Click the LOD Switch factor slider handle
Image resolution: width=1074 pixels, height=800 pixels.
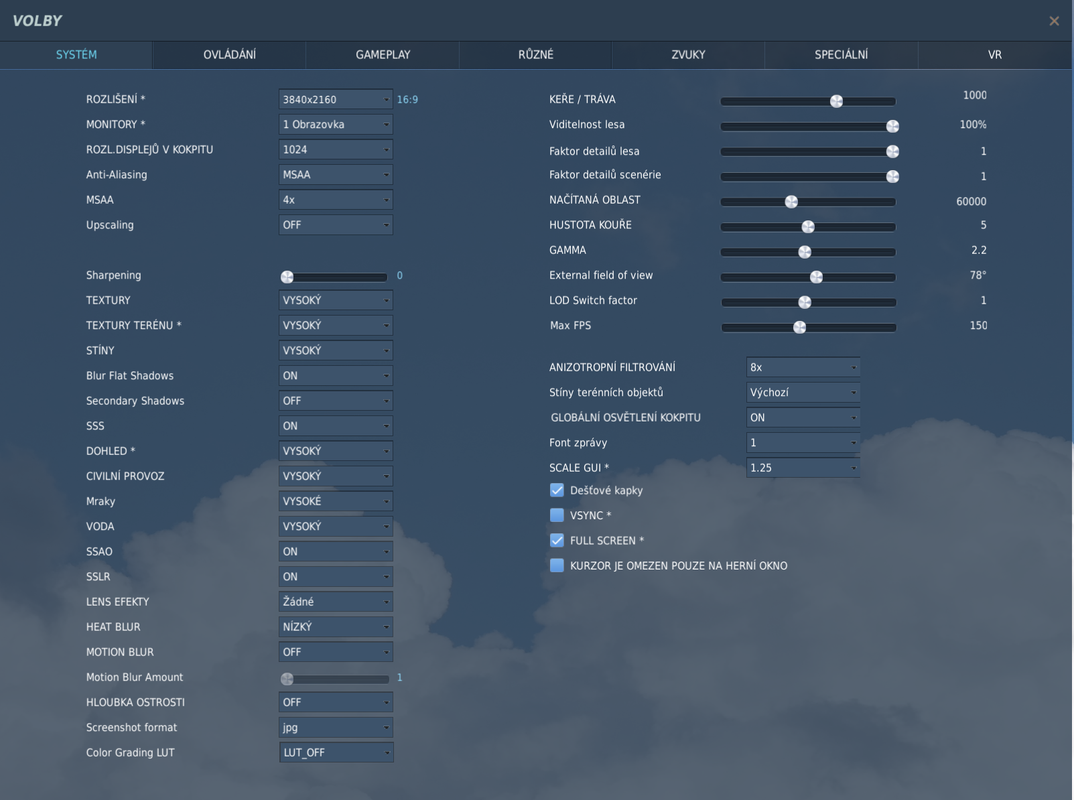(x=805, y=302)
